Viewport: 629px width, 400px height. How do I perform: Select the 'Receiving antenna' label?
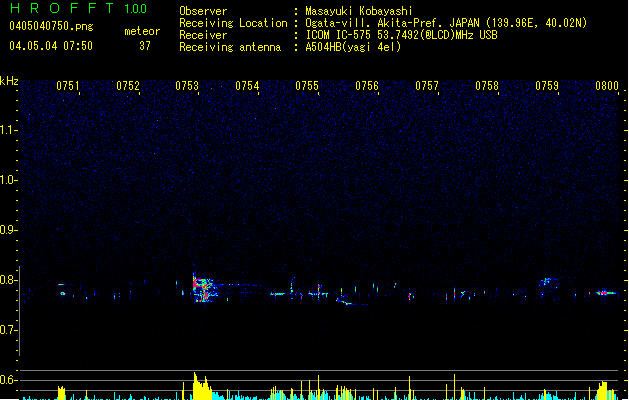pyautogui.click(x=230, y=47)
